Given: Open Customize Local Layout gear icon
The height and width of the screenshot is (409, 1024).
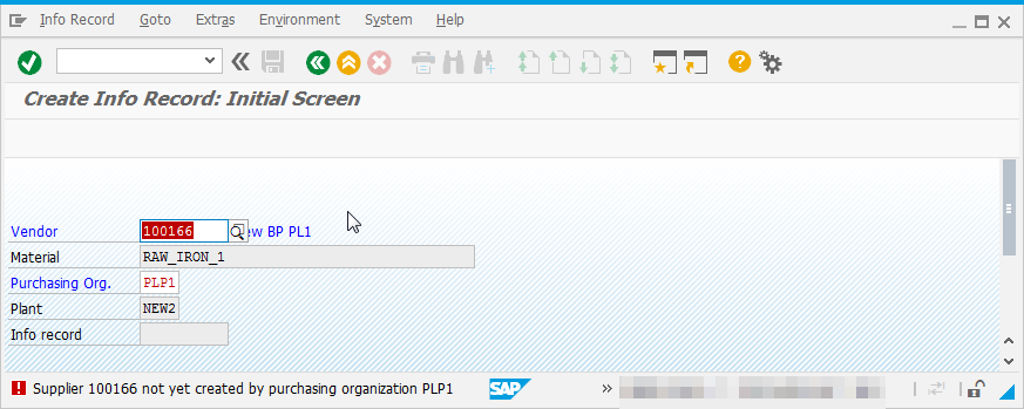Looking at the screenshot, I should coord(770,63).
